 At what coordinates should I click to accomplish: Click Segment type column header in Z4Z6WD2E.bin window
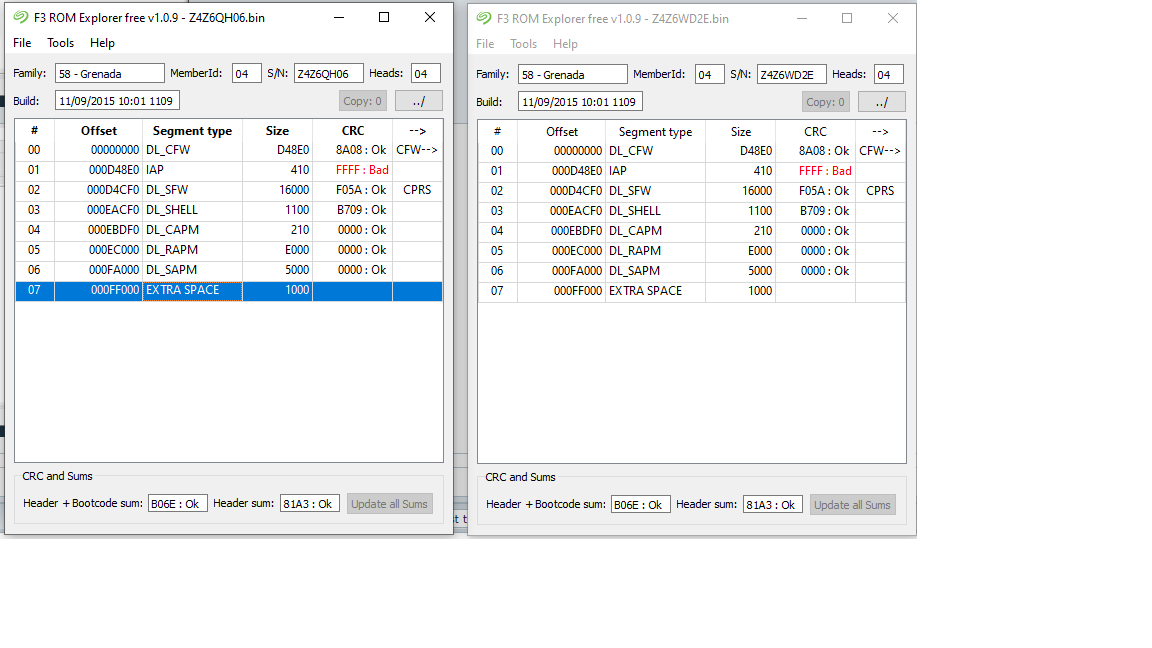pyautogui.click(x=655, y=132)
